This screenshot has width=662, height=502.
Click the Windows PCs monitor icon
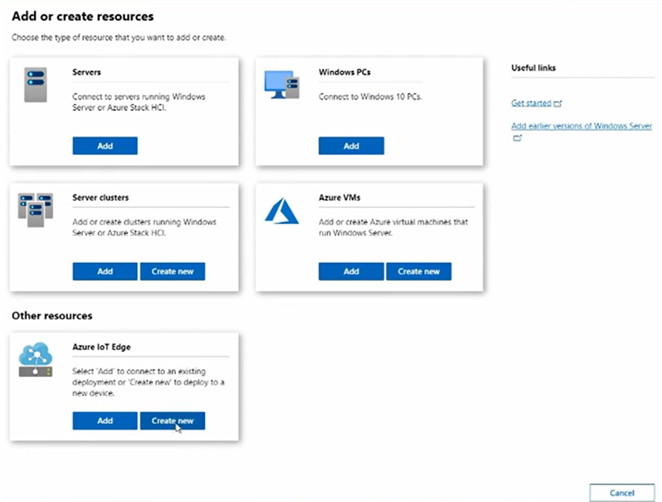coord(282,84)
